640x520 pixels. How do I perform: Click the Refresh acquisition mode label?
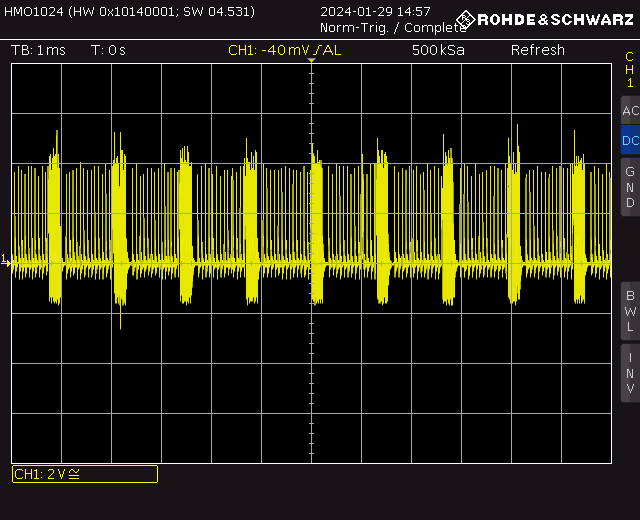click(x=538, y=50)
